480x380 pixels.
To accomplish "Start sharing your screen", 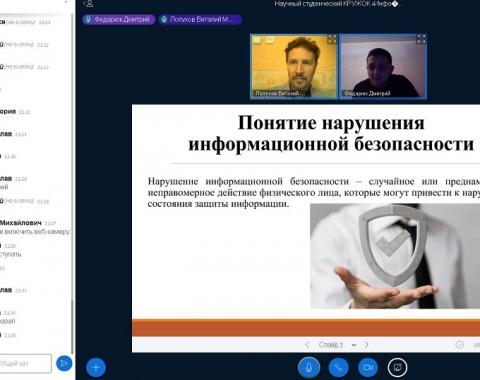I will (397, 367).
